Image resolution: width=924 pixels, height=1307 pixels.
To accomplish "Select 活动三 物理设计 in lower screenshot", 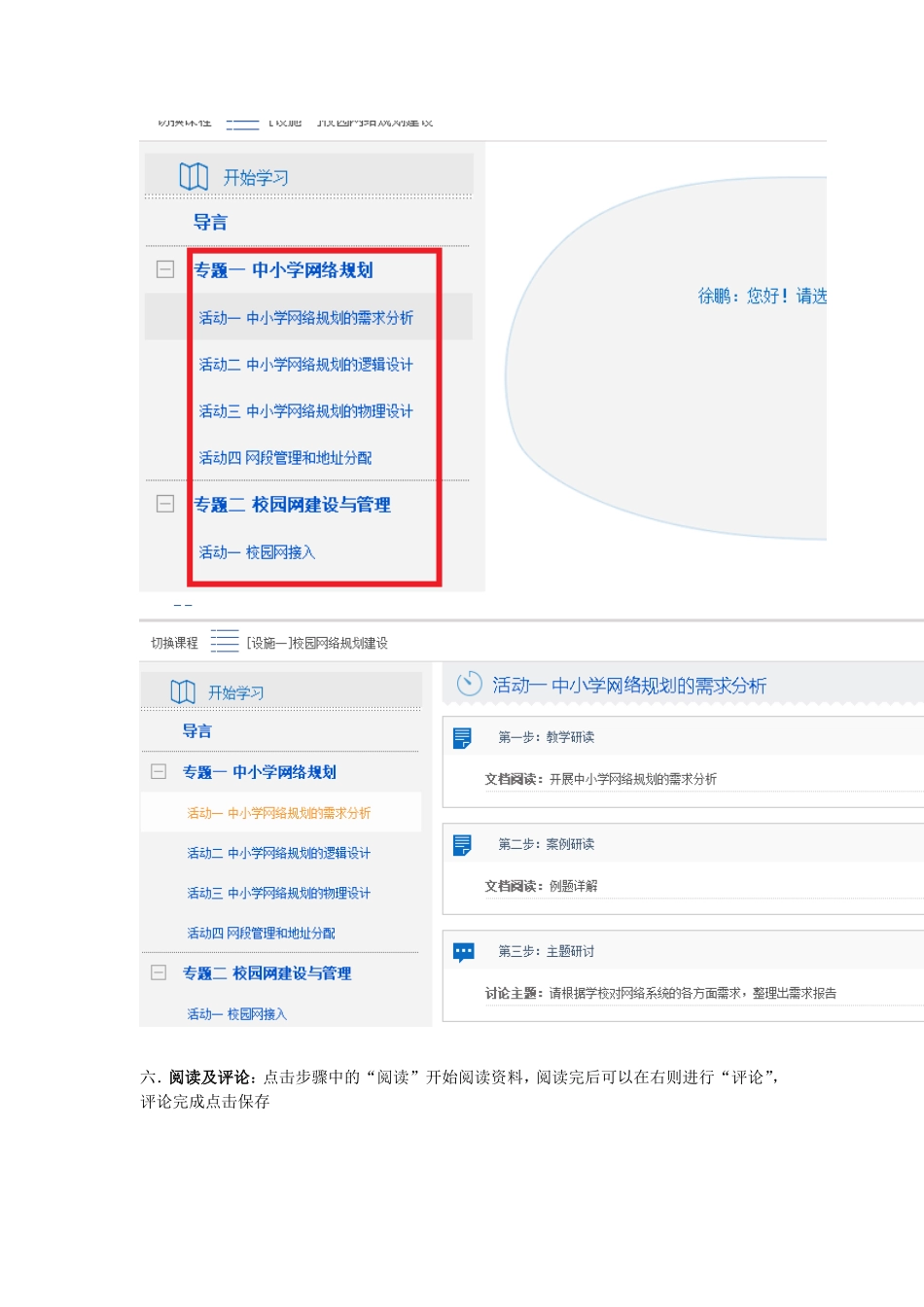I will pyautogui.click(x=279, y=893).
